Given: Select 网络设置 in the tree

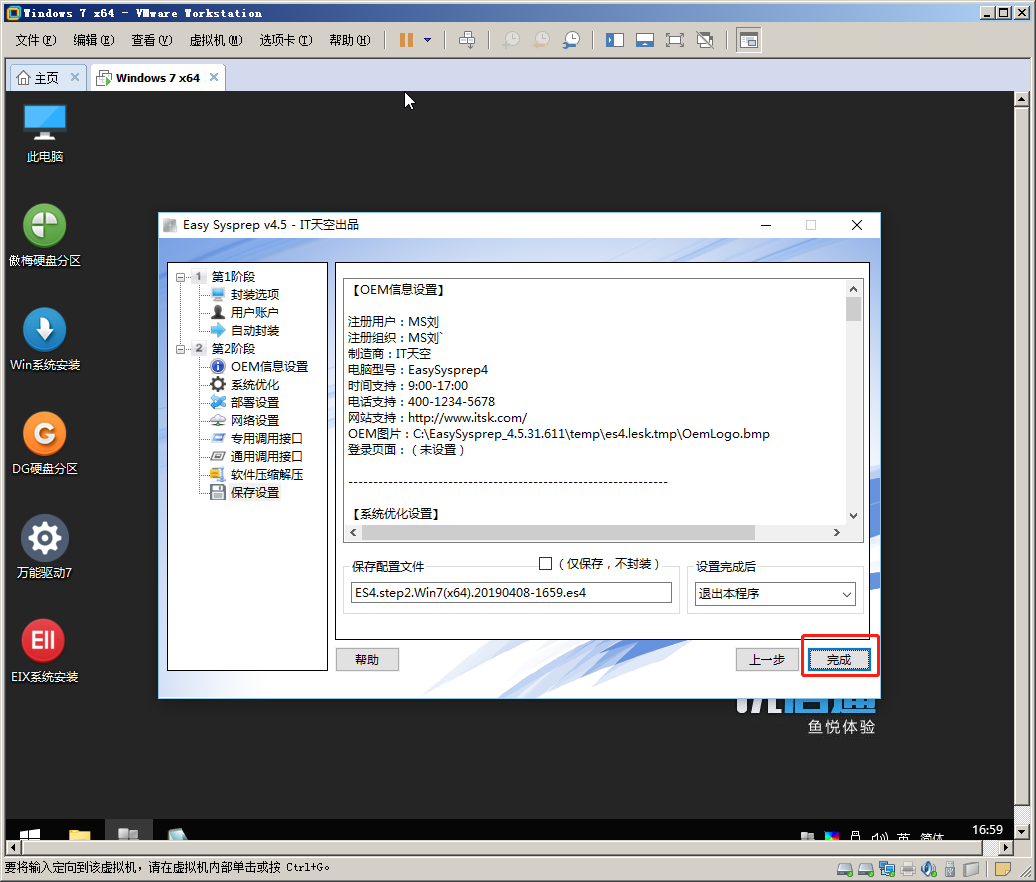Looking at the screenshot, I should click(x=255, y=420).
